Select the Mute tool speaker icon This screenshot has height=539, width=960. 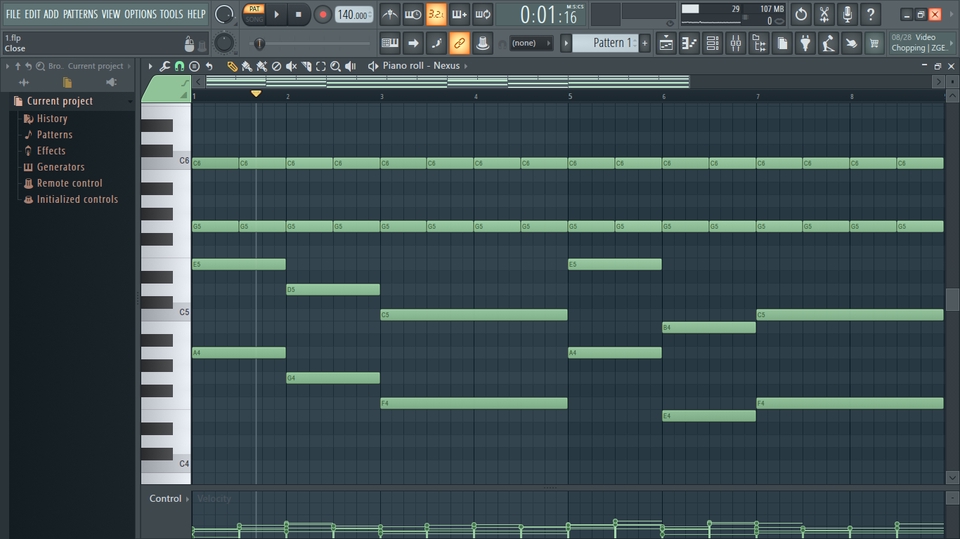291,66
